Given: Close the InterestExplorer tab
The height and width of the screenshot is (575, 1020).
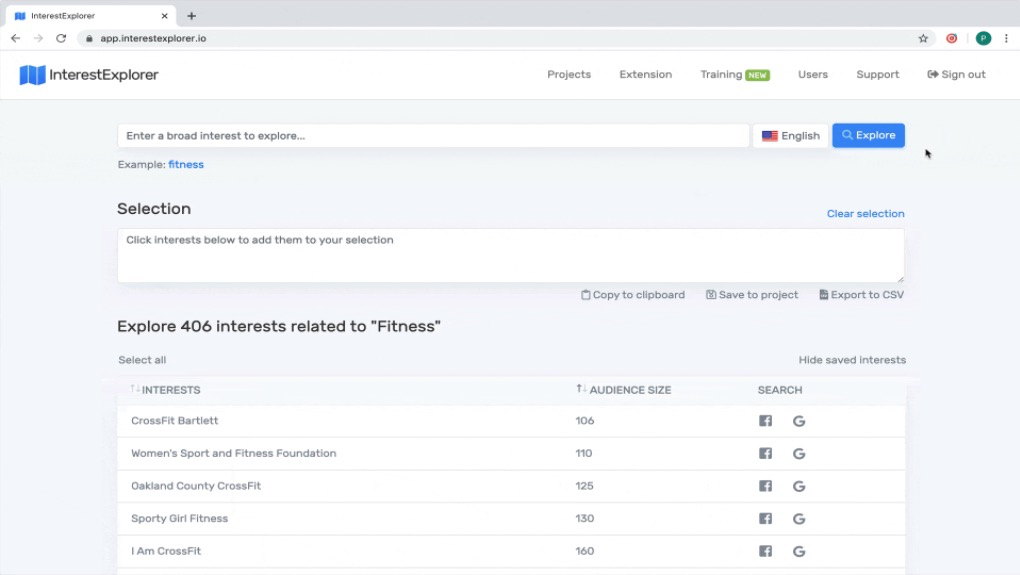Looking at the screenshot, I should pos(165,16).
